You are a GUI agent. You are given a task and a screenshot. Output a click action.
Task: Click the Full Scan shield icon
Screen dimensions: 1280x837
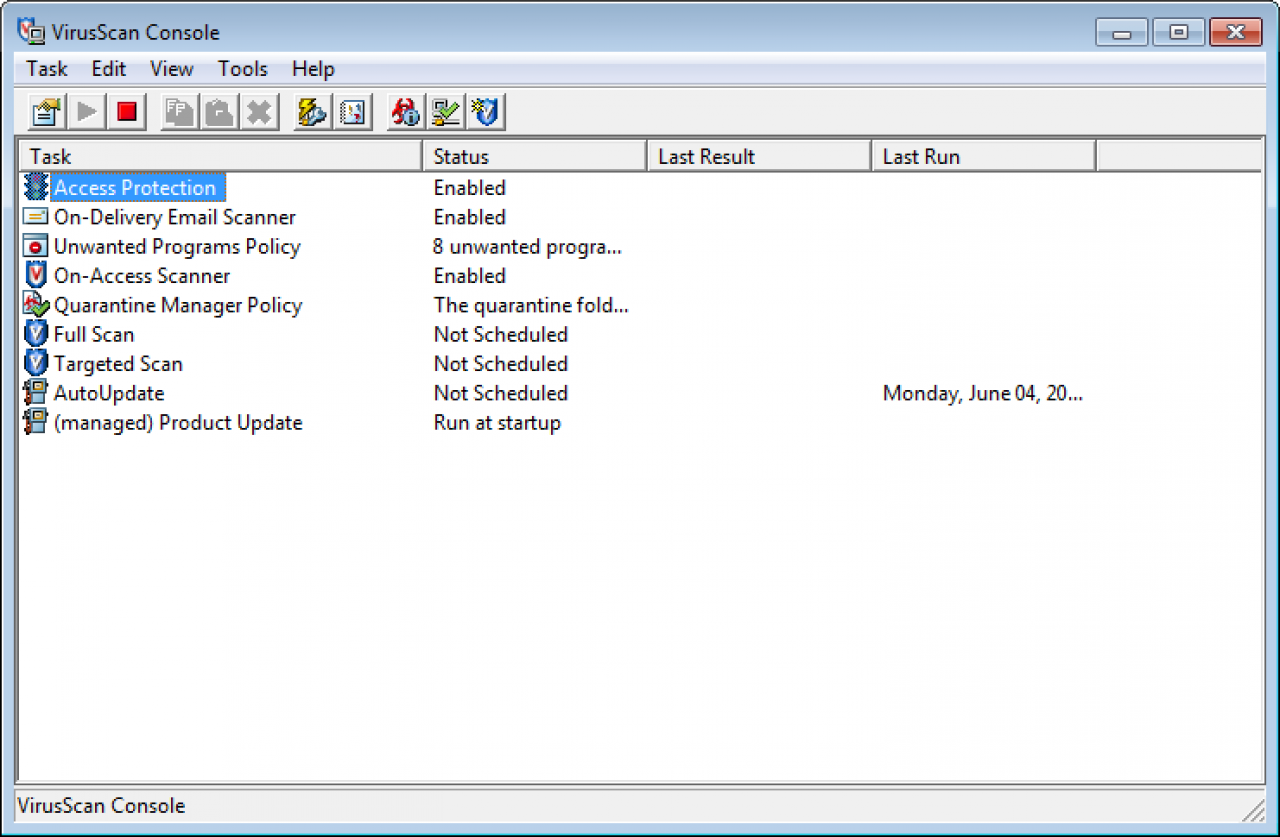click(x=36, y=334)
